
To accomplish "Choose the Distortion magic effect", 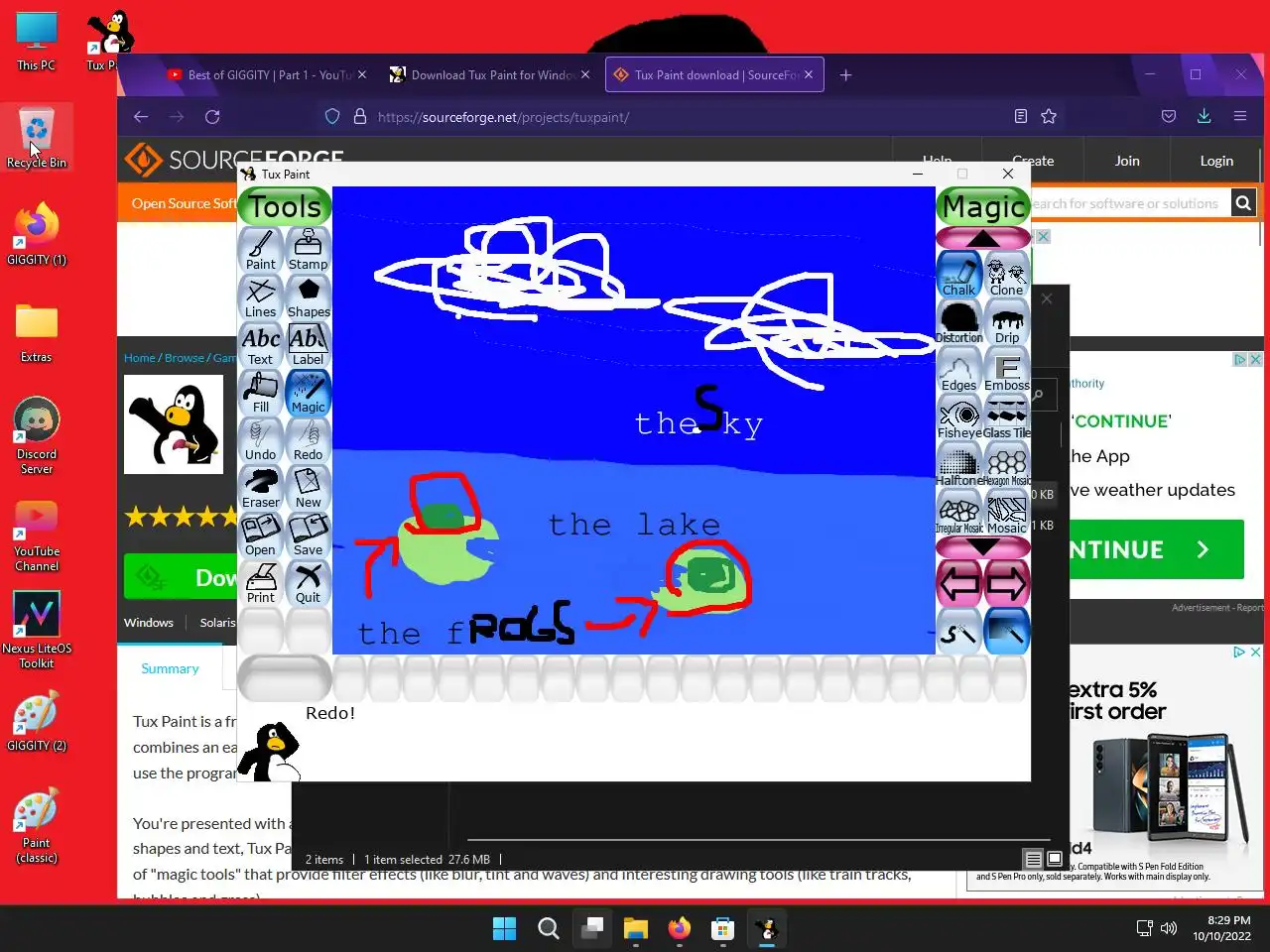I will [x=959, y=322].
